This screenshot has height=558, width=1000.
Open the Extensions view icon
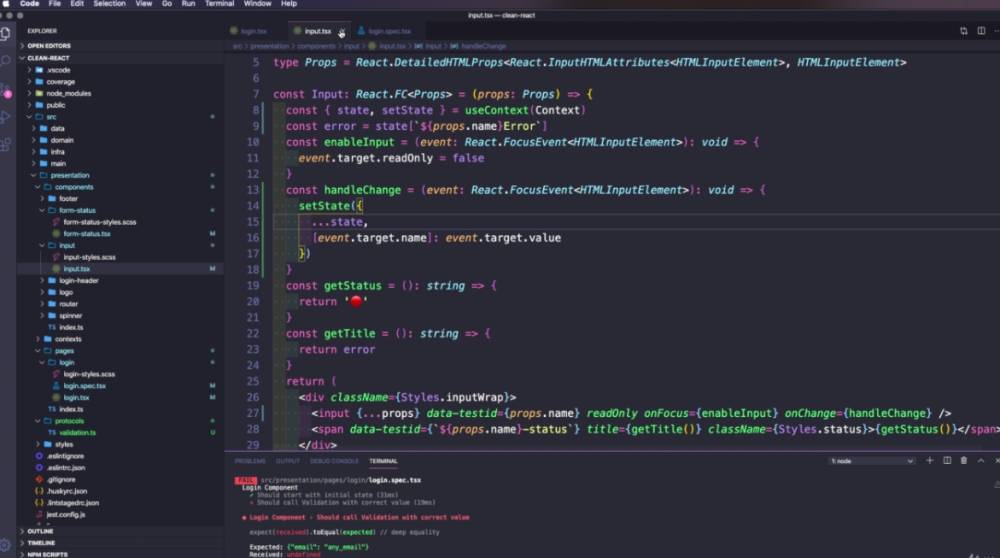6,145
